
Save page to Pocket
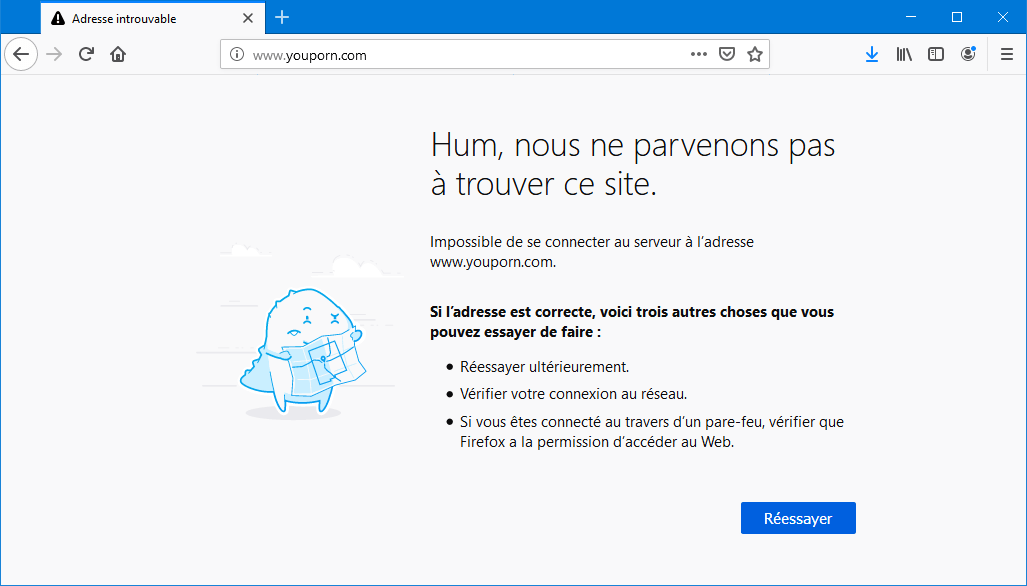[x=727, y=54]
